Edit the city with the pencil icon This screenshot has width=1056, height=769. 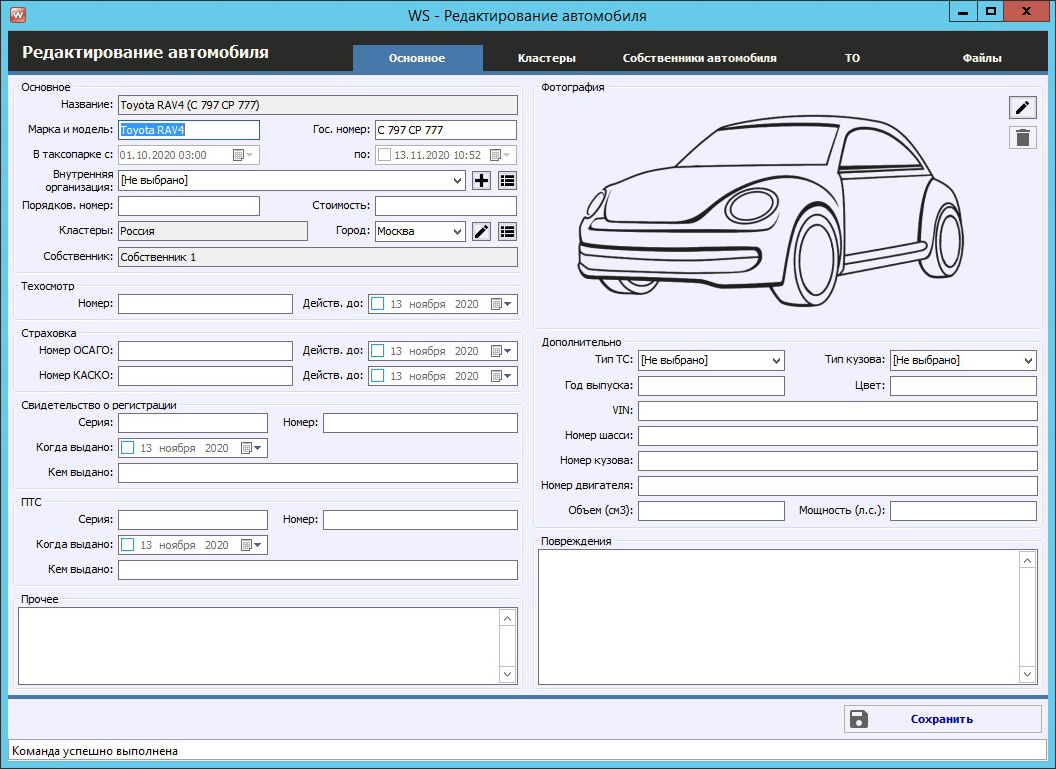click(x=481, y=231)
